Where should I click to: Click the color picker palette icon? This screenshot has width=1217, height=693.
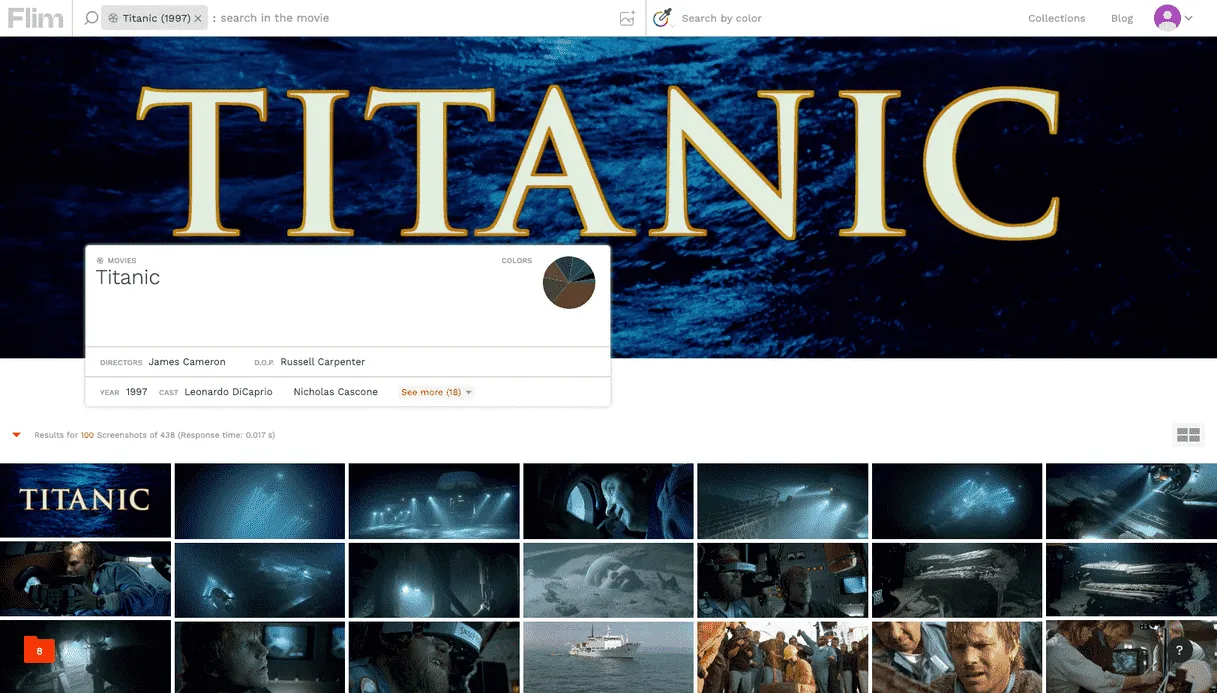click(x=661, y=18)
